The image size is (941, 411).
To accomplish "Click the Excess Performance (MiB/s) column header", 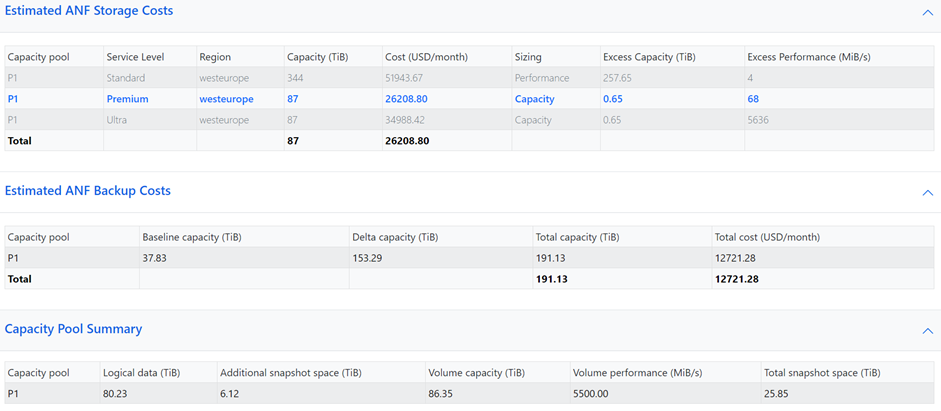I will pos(809,57).
